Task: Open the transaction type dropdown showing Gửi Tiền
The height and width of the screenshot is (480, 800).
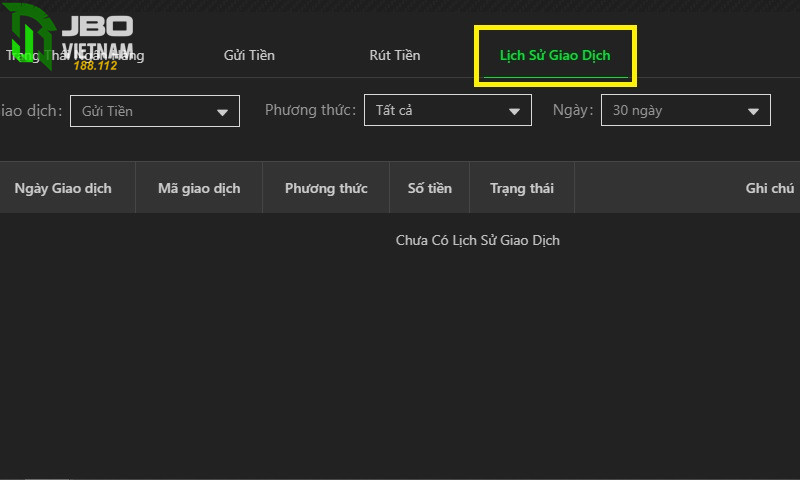Action: click(x=155, y=111)
